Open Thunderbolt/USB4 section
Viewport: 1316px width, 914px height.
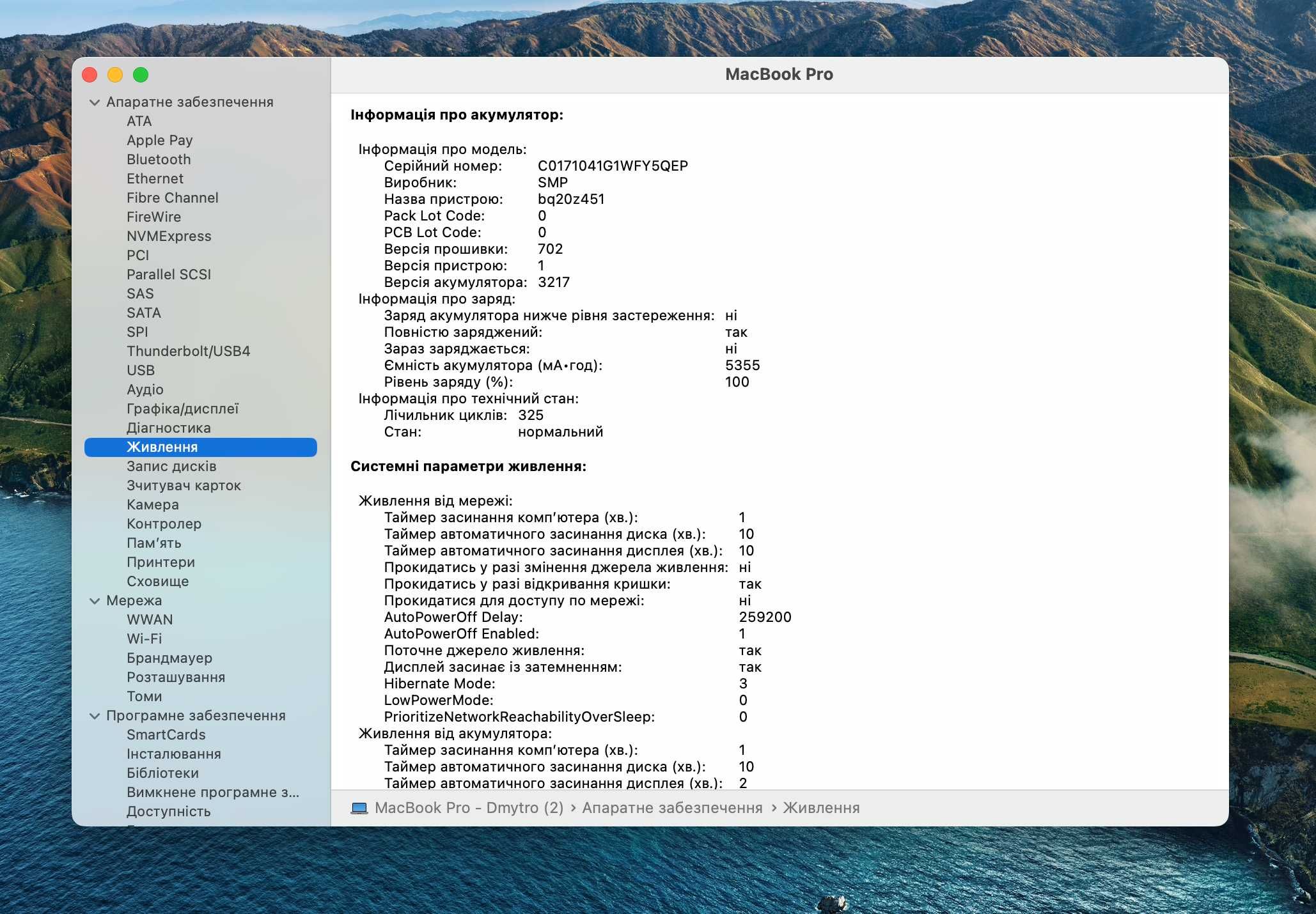pyautogui.click(x=189, y=352)
